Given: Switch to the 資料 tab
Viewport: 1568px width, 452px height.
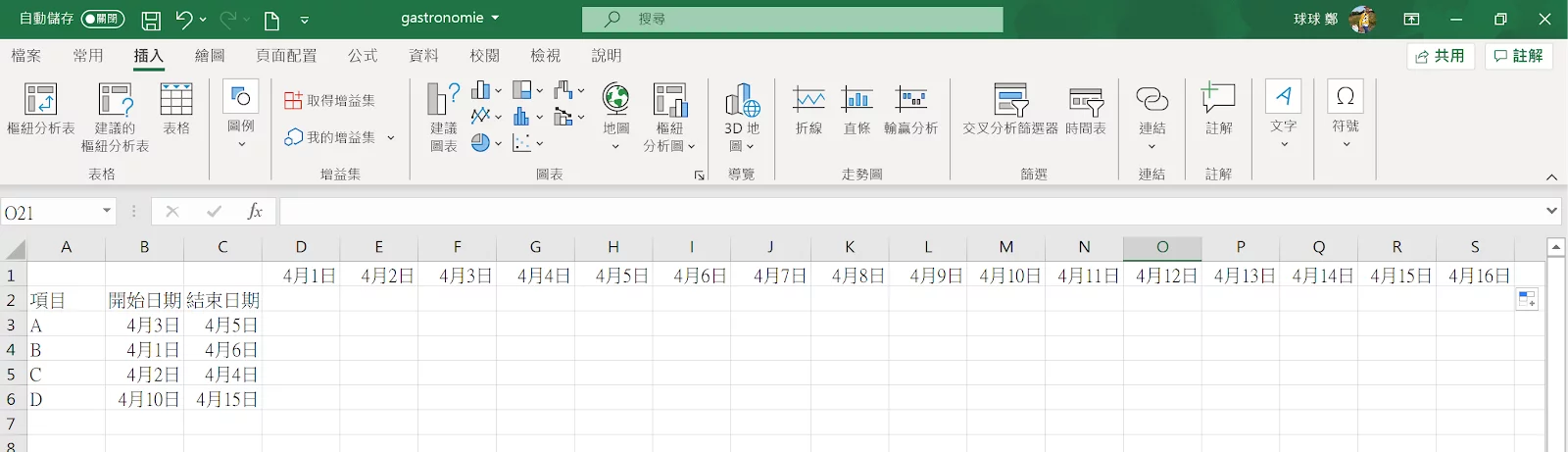Looking at the screenshot, I should coord(423,56).
